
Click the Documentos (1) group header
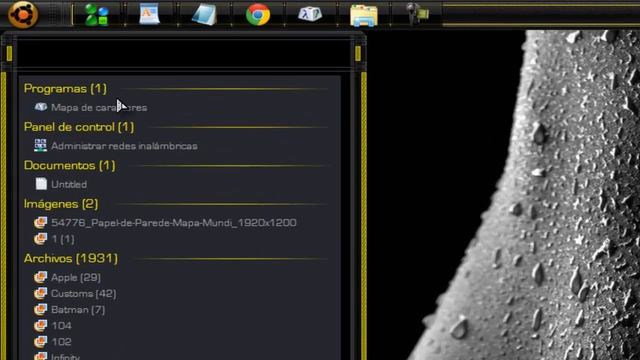click(x=70, y=165)
